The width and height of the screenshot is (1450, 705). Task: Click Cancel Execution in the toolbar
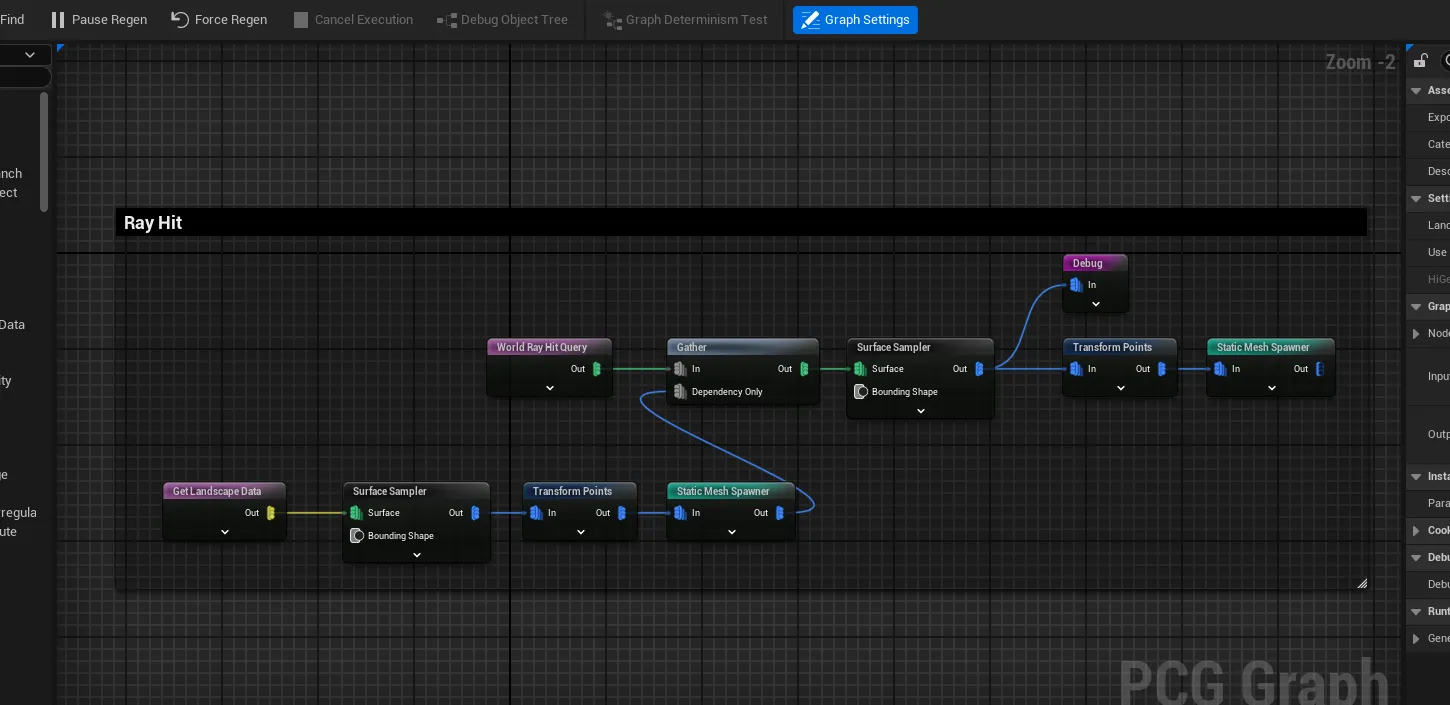[353, 20]
